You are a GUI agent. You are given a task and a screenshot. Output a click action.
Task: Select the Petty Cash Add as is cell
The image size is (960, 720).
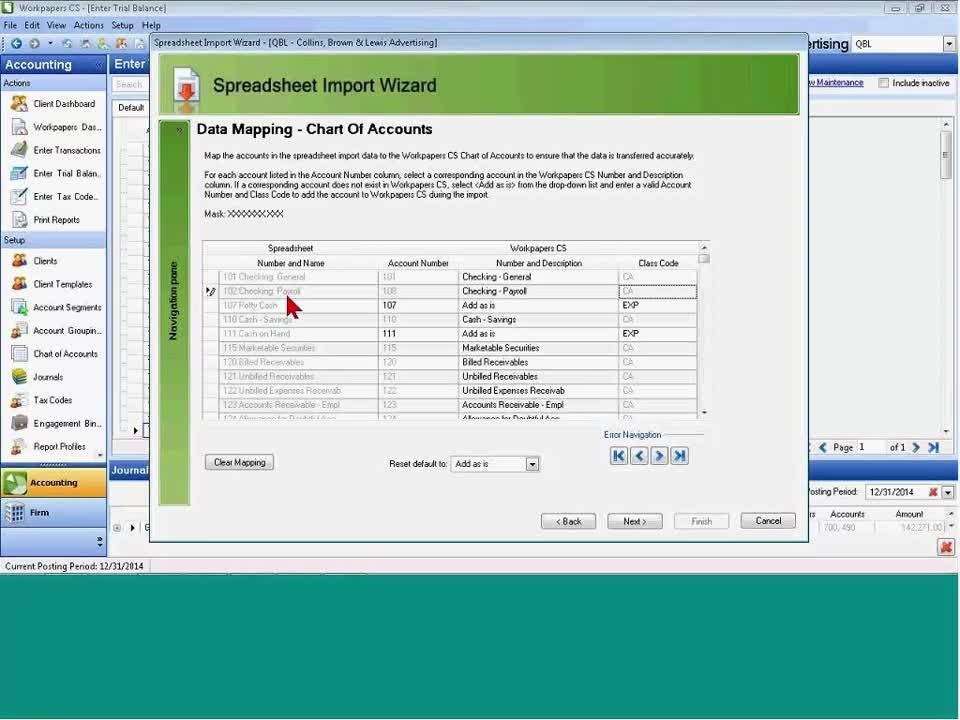pos(538,305)
